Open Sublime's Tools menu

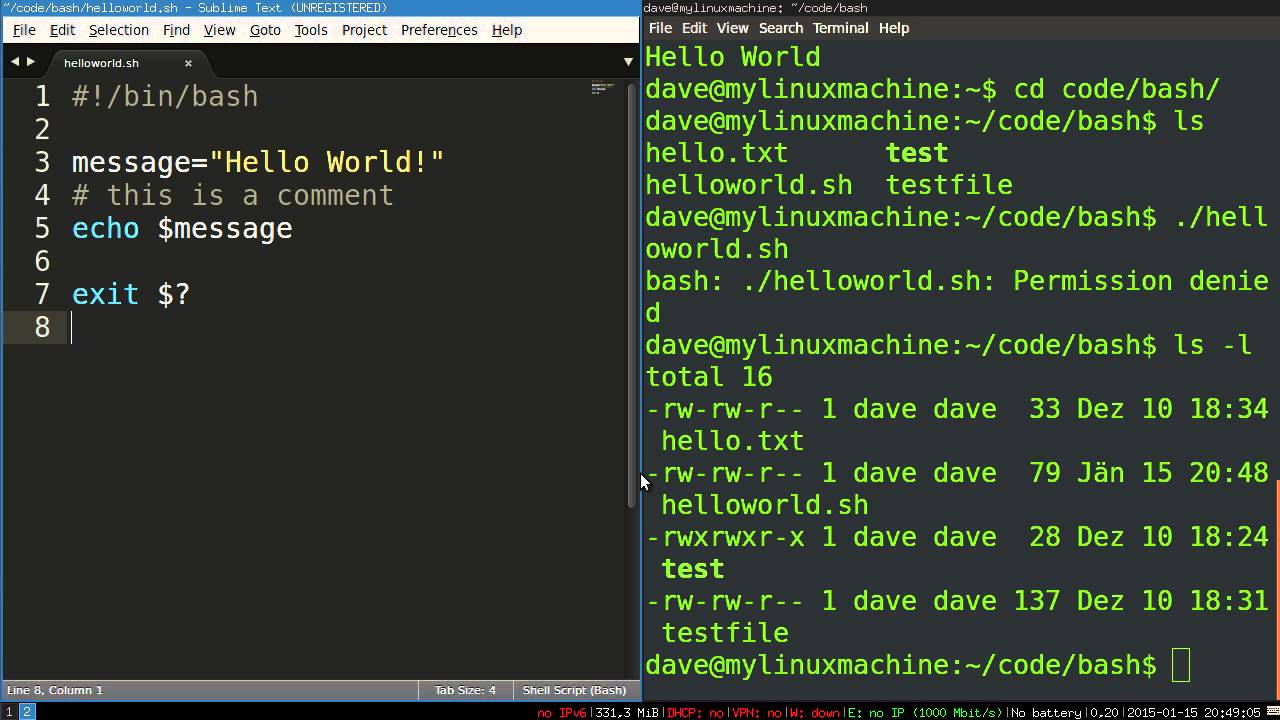point(311,30)
